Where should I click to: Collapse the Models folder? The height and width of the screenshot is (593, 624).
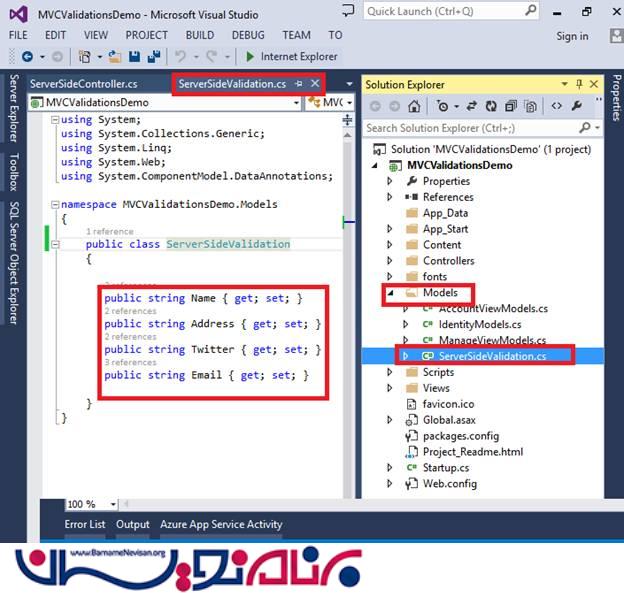(x=391, y=293)
